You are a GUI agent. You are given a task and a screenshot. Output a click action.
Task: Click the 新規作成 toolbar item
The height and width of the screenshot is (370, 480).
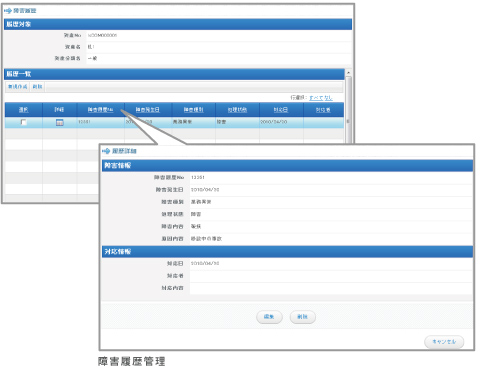18,87
